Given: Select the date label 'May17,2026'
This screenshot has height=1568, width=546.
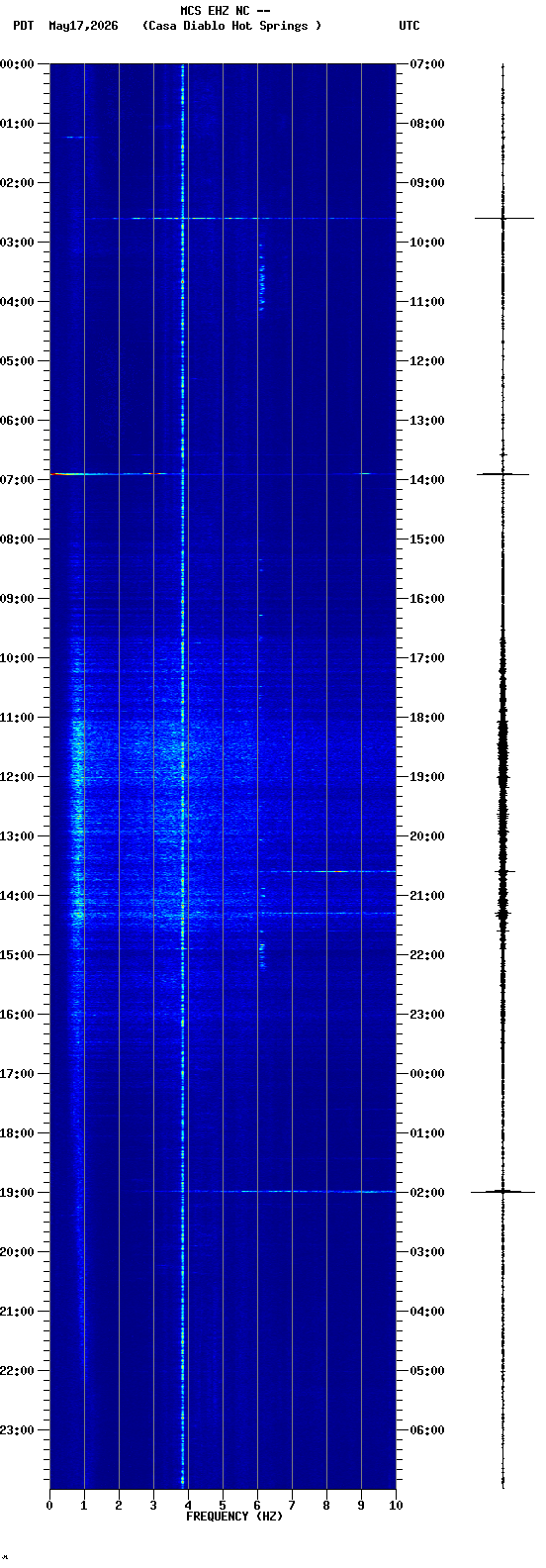Looking at the screenshot, I should (83, 26).
